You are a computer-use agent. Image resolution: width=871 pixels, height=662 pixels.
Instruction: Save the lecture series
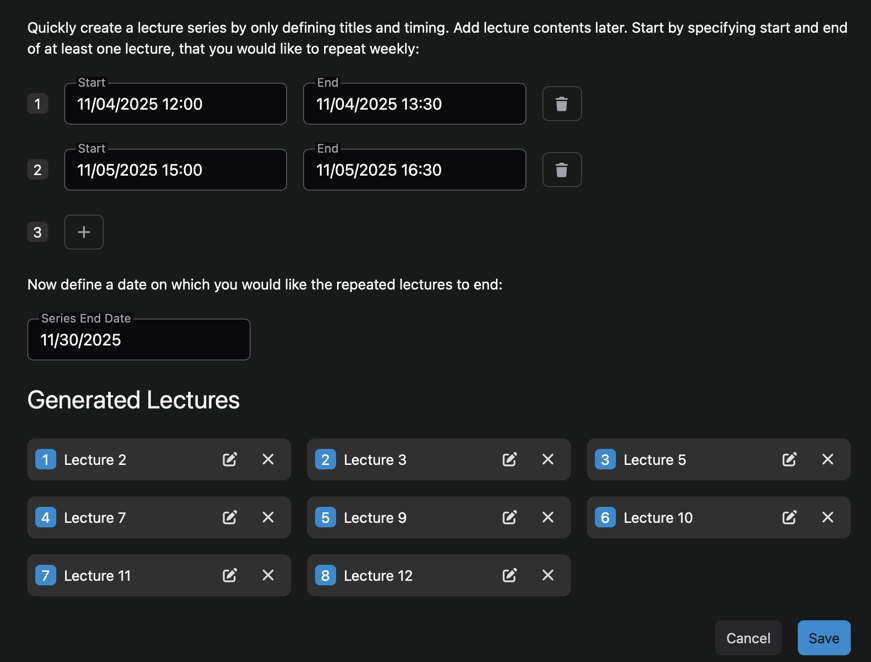(x=823, y=637)
